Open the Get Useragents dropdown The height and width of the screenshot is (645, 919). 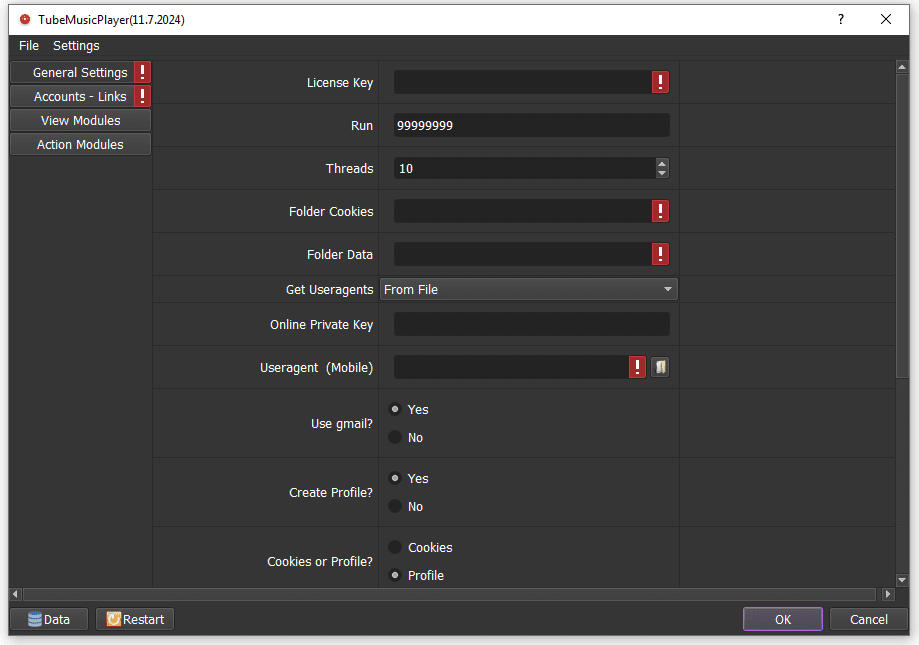[x=529, y=289]
